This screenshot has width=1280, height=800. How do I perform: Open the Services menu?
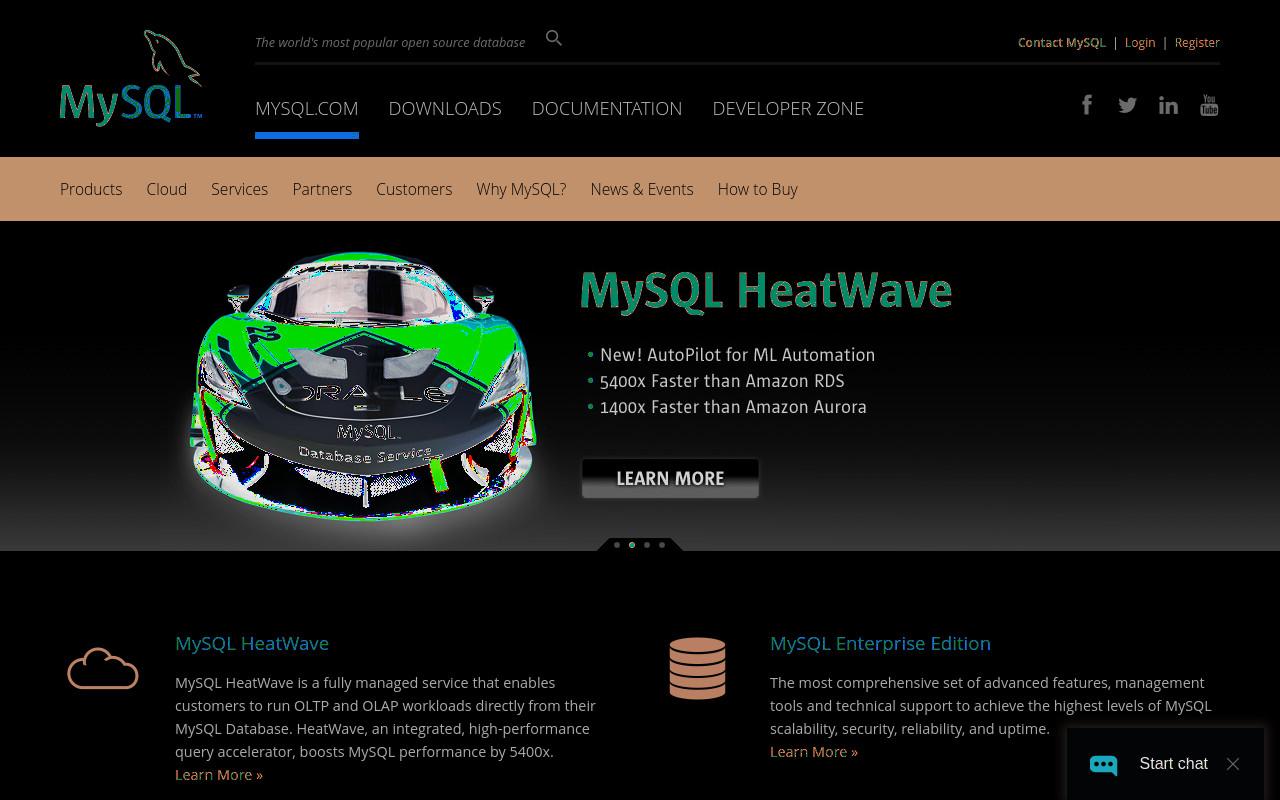tap(239, 189)
